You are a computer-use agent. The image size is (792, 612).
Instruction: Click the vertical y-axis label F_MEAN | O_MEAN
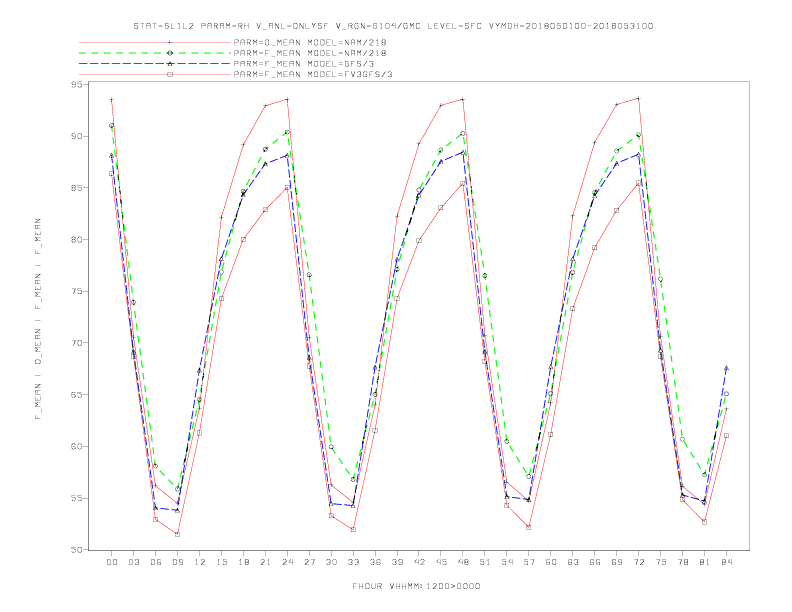[38, 319]
